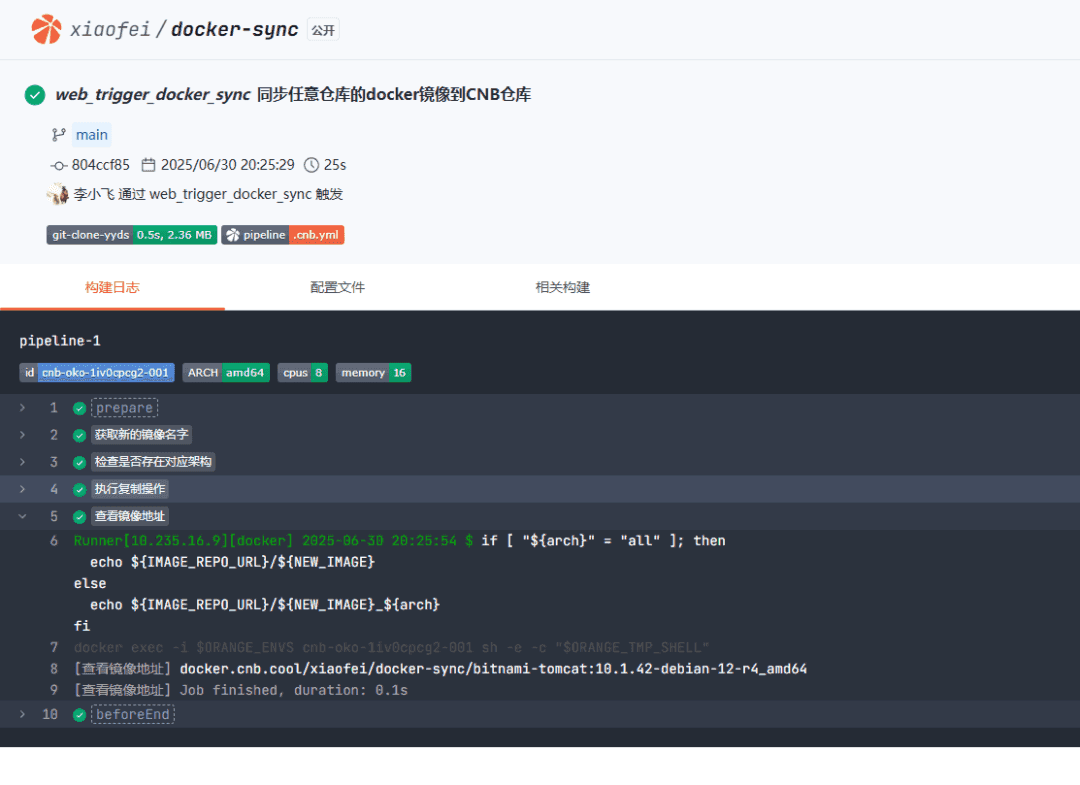The height and width of the screenshot is (785, 1080).
Task: Click the user avatar of 李小飞
Action: (58, 194)
